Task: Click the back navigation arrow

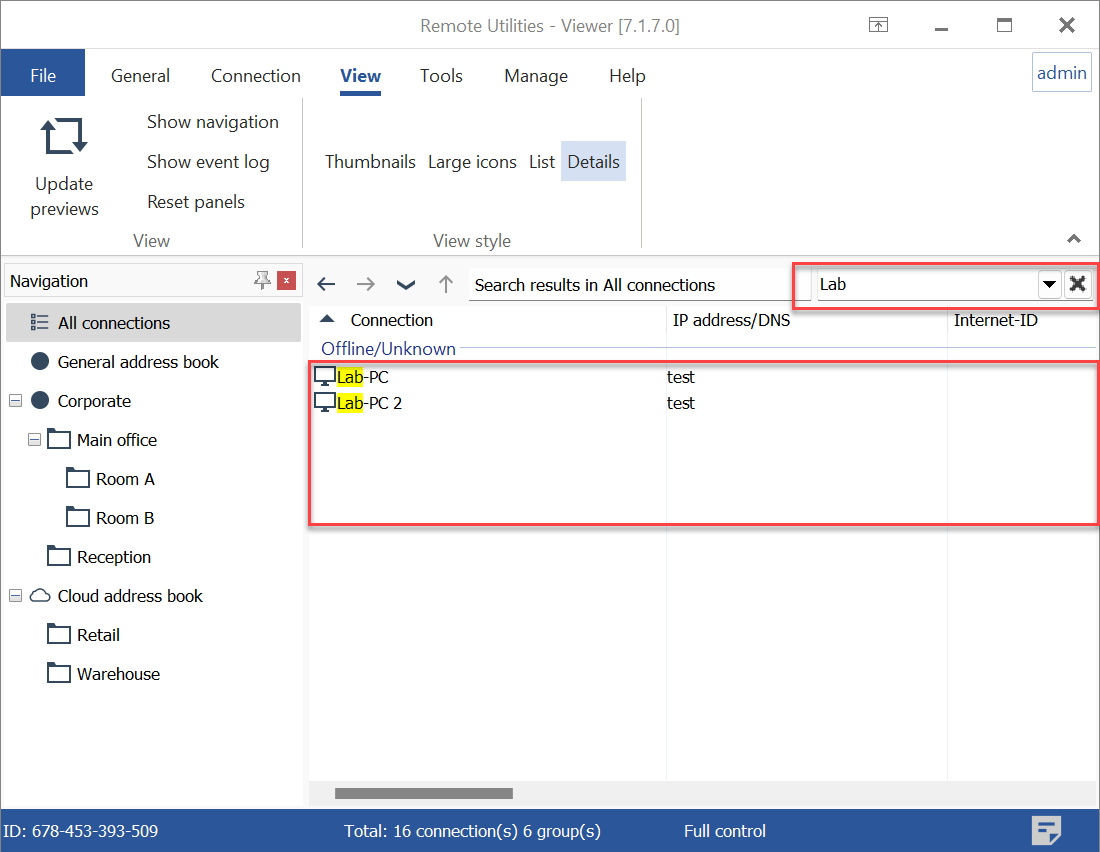Action: pos(326,284)
